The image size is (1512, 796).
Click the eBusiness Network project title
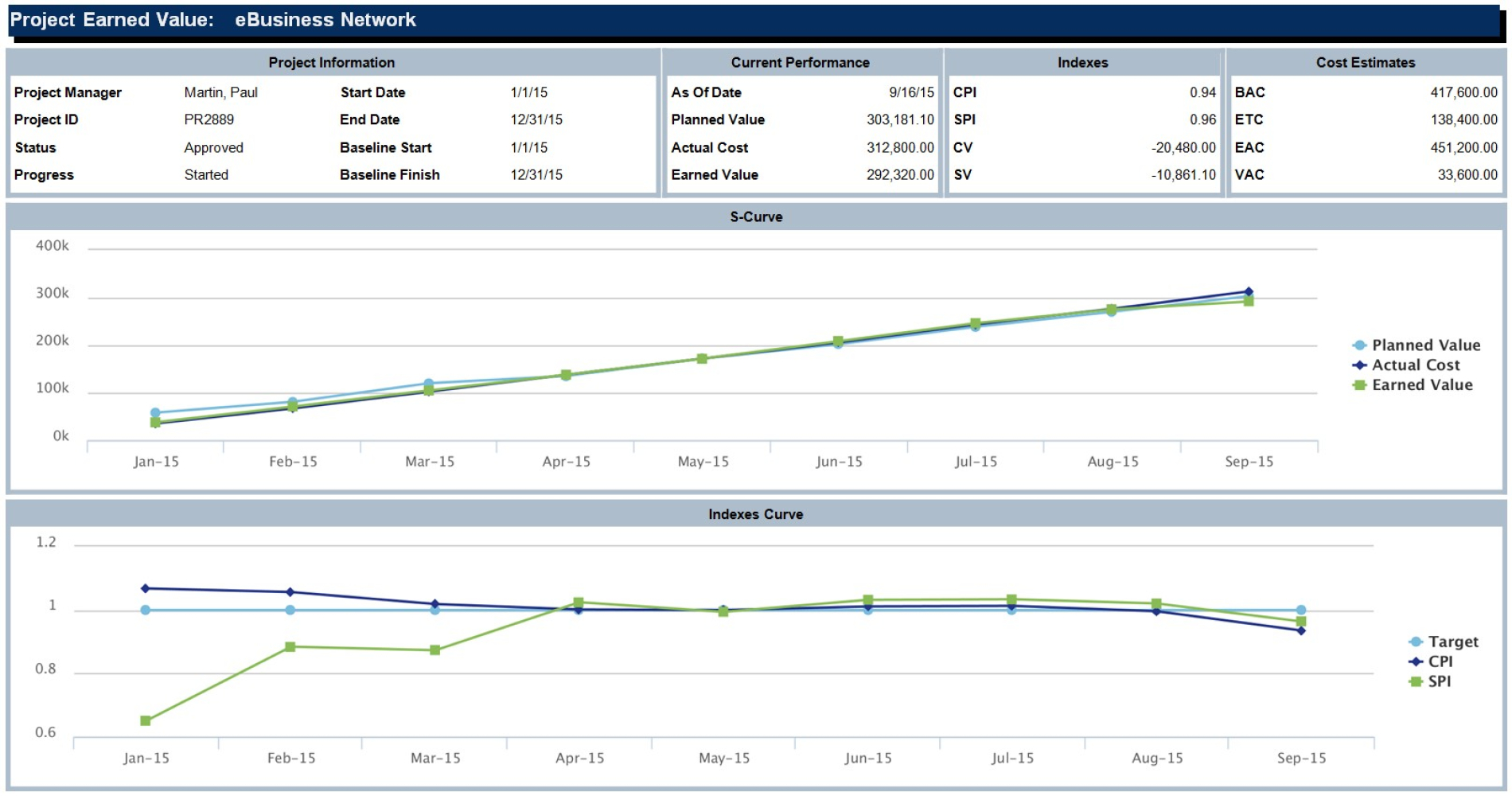tap(325, 19)
